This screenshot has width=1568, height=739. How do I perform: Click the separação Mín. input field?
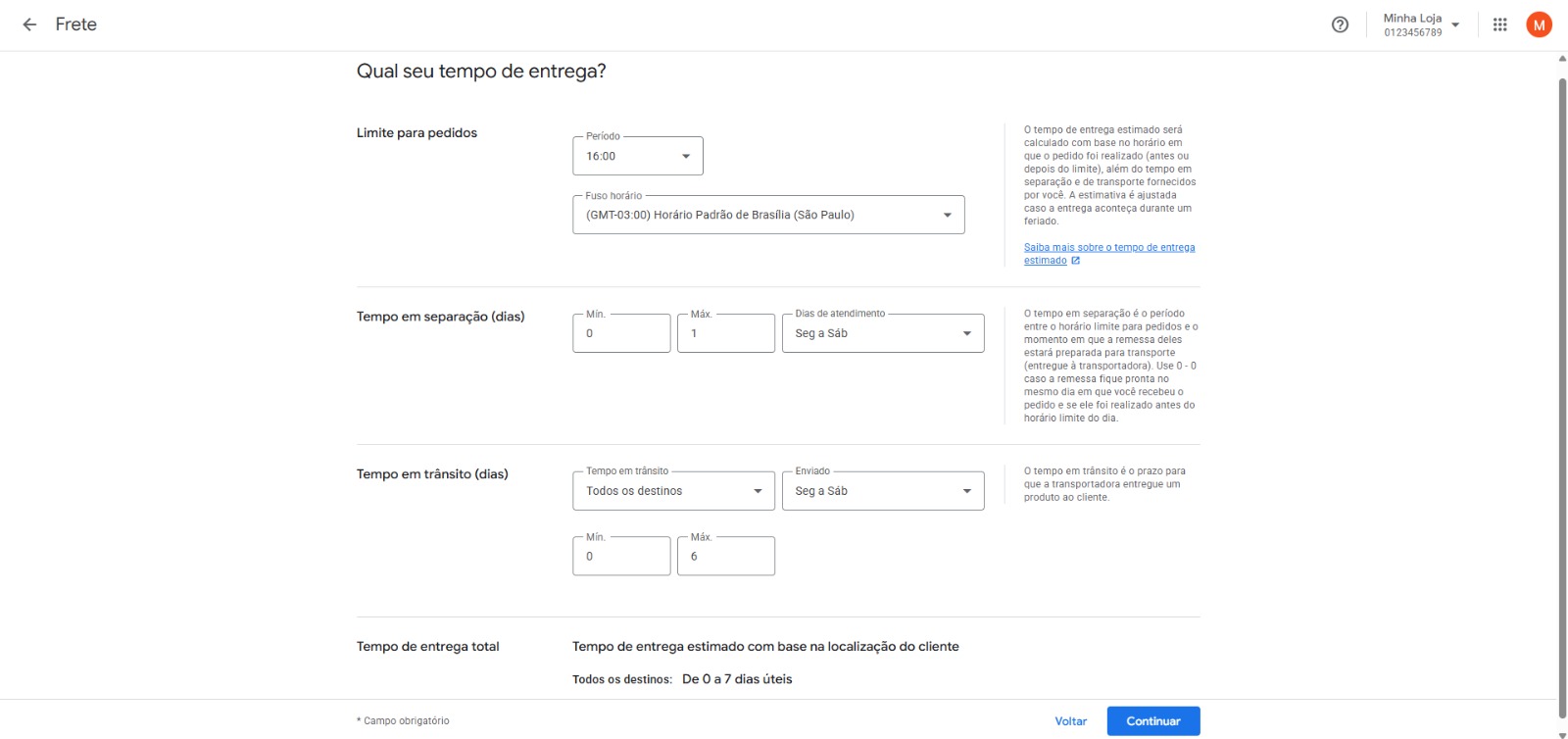coord(621,333)
